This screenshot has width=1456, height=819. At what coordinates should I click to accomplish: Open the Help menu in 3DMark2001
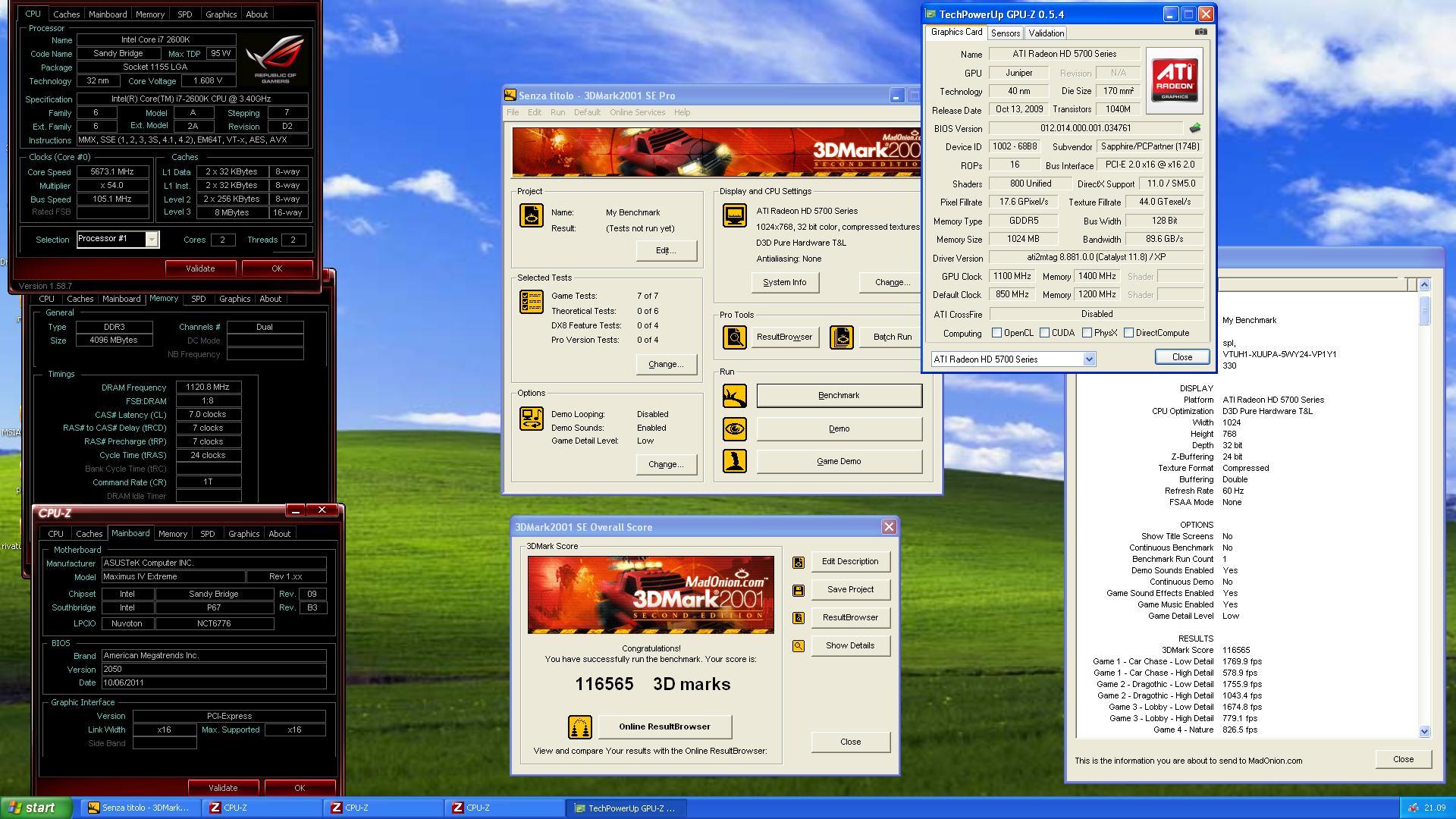(x=682, y=112)
